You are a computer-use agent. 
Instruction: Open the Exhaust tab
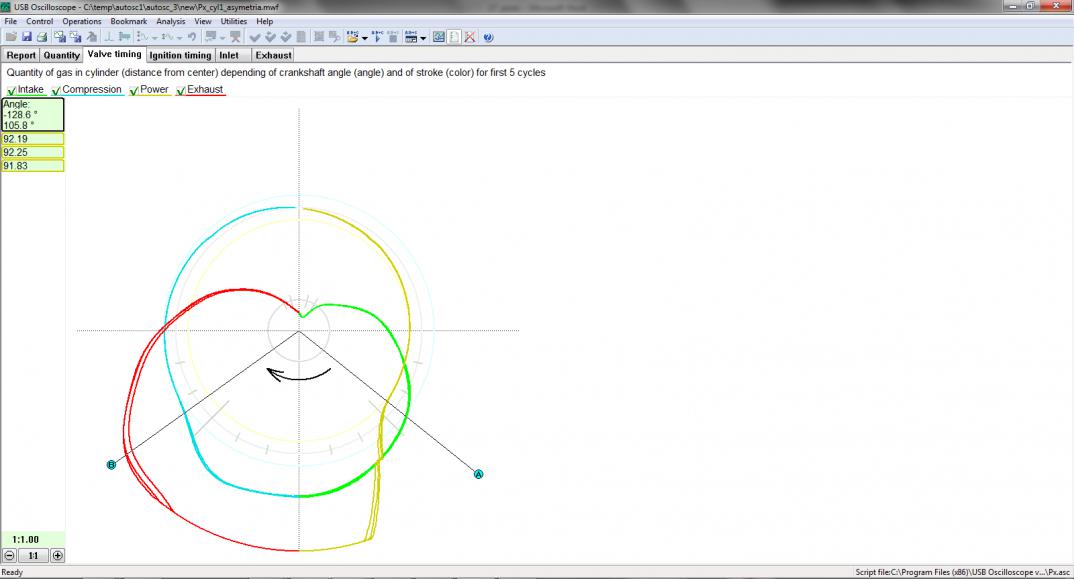tap(273, 56)
